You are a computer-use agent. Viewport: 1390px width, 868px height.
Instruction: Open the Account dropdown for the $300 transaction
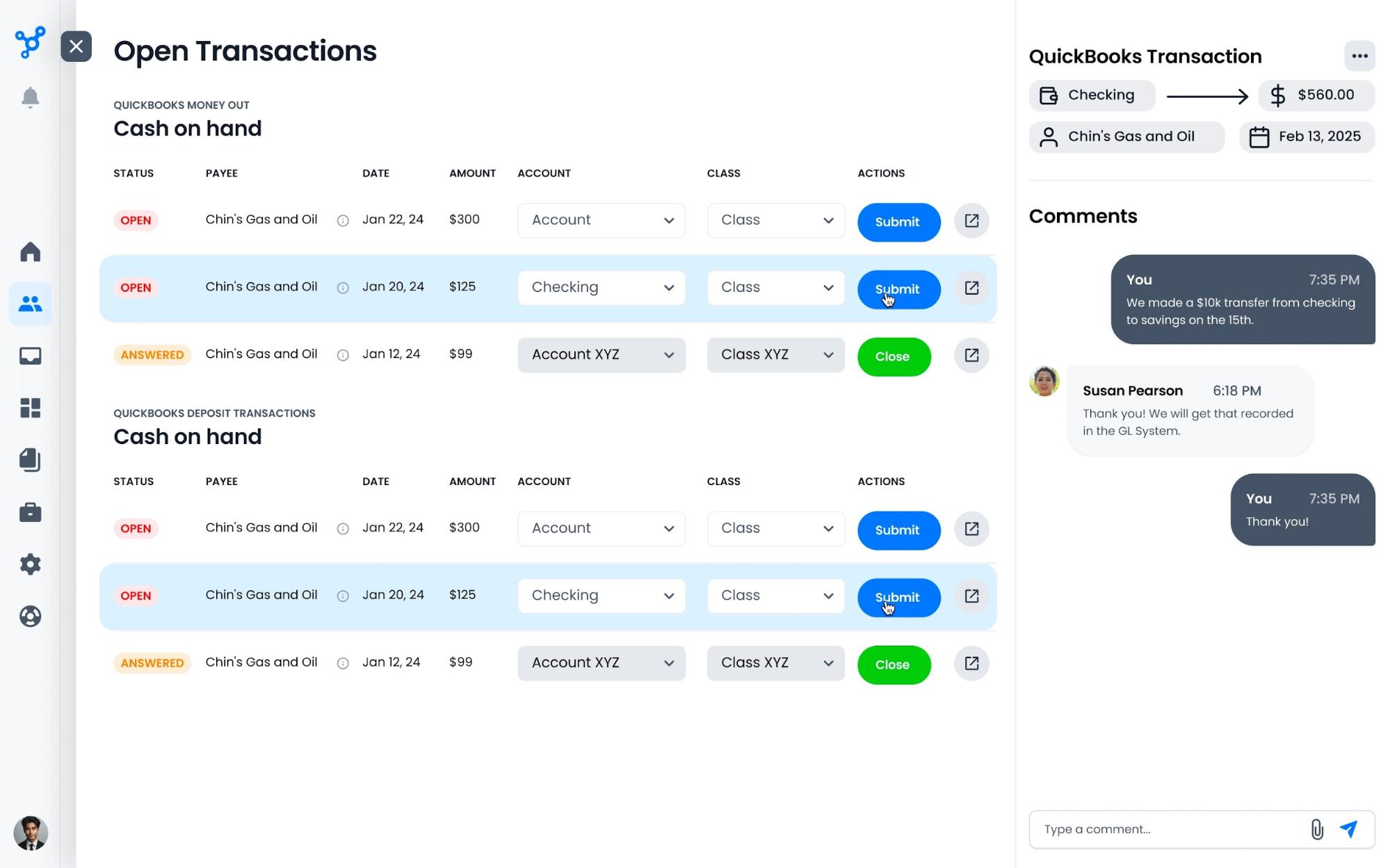(601, 220)
